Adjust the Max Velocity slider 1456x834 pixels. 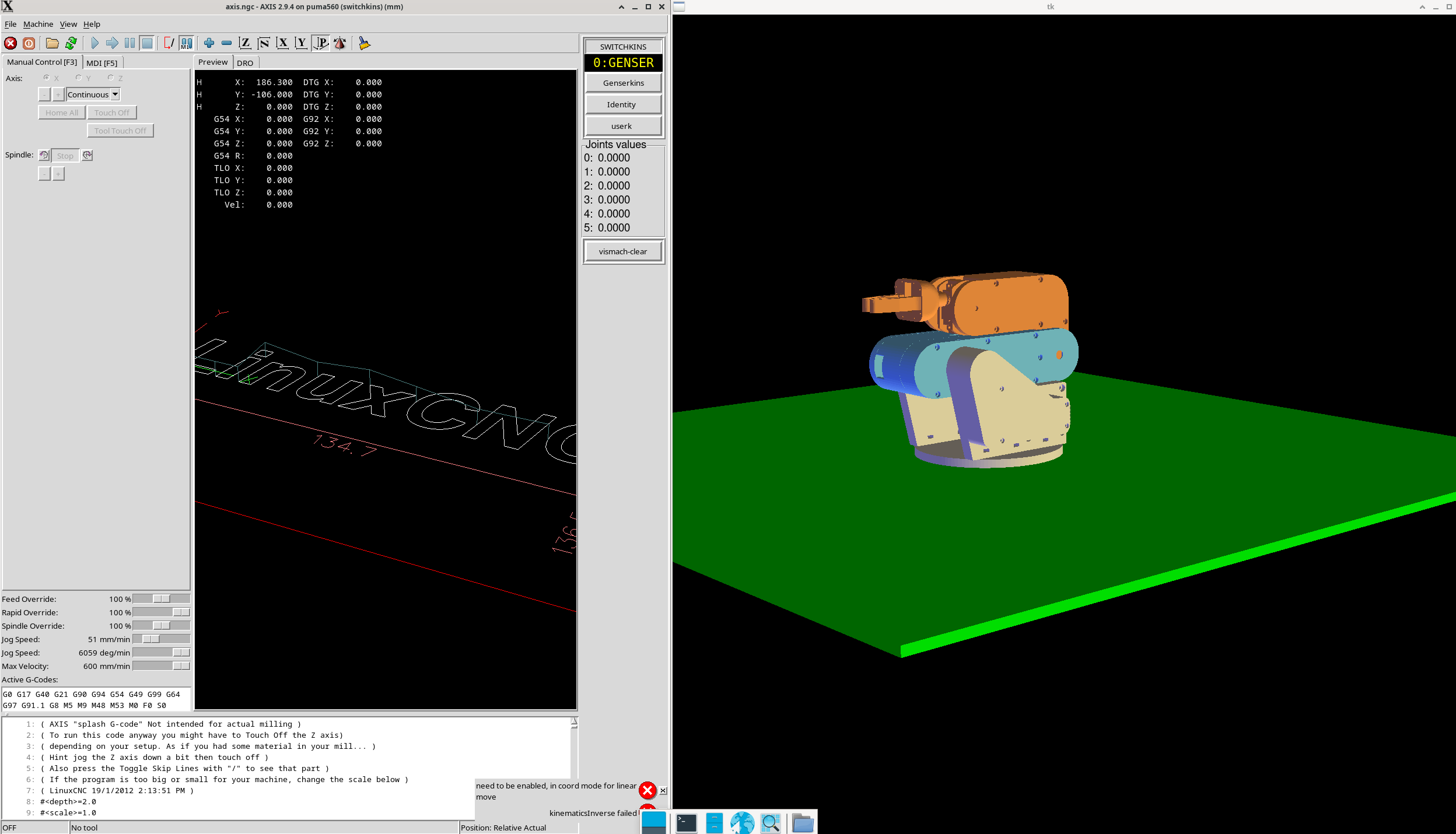[162, 666]
